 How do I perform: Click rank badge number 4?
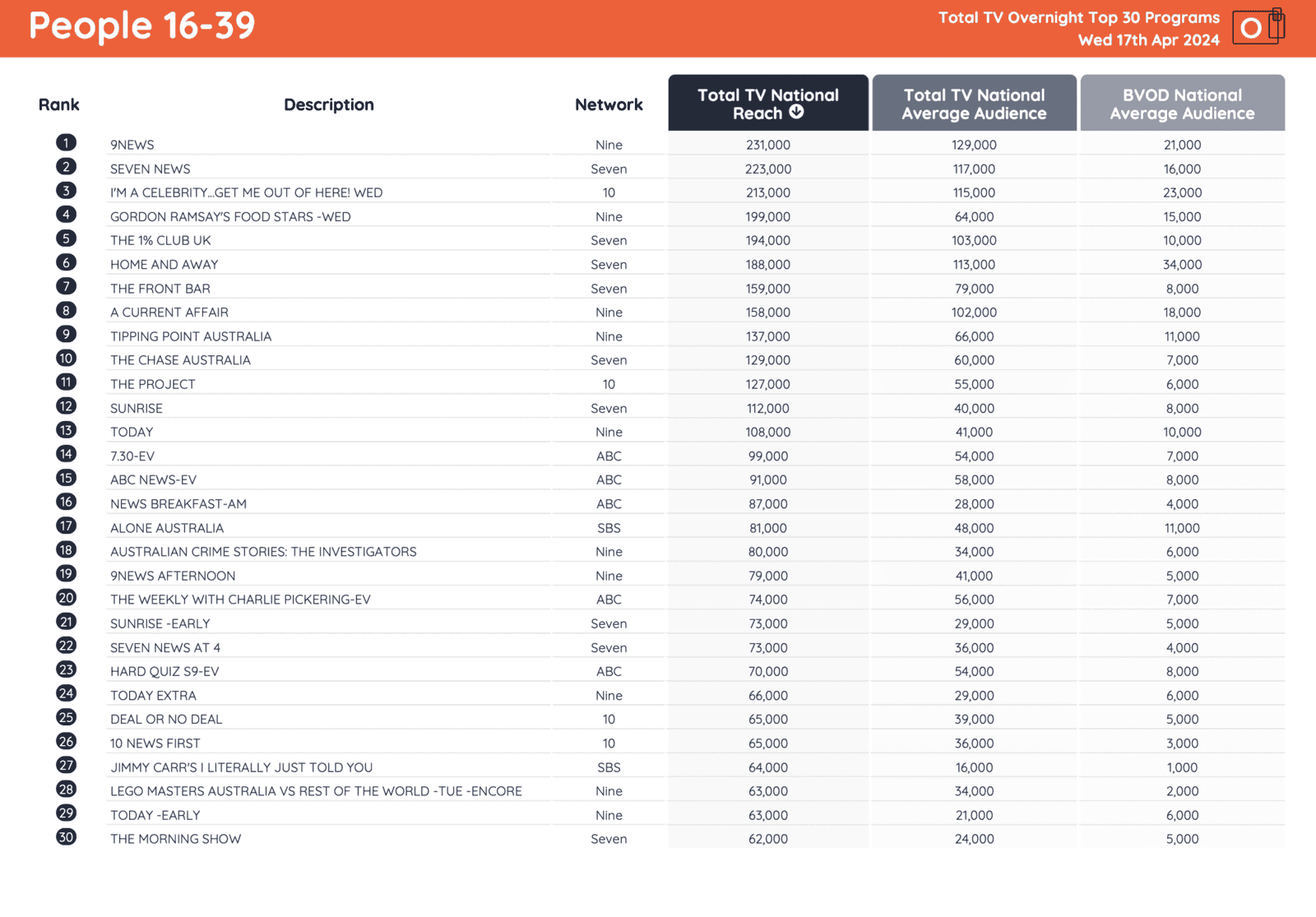tap(67, 215)
